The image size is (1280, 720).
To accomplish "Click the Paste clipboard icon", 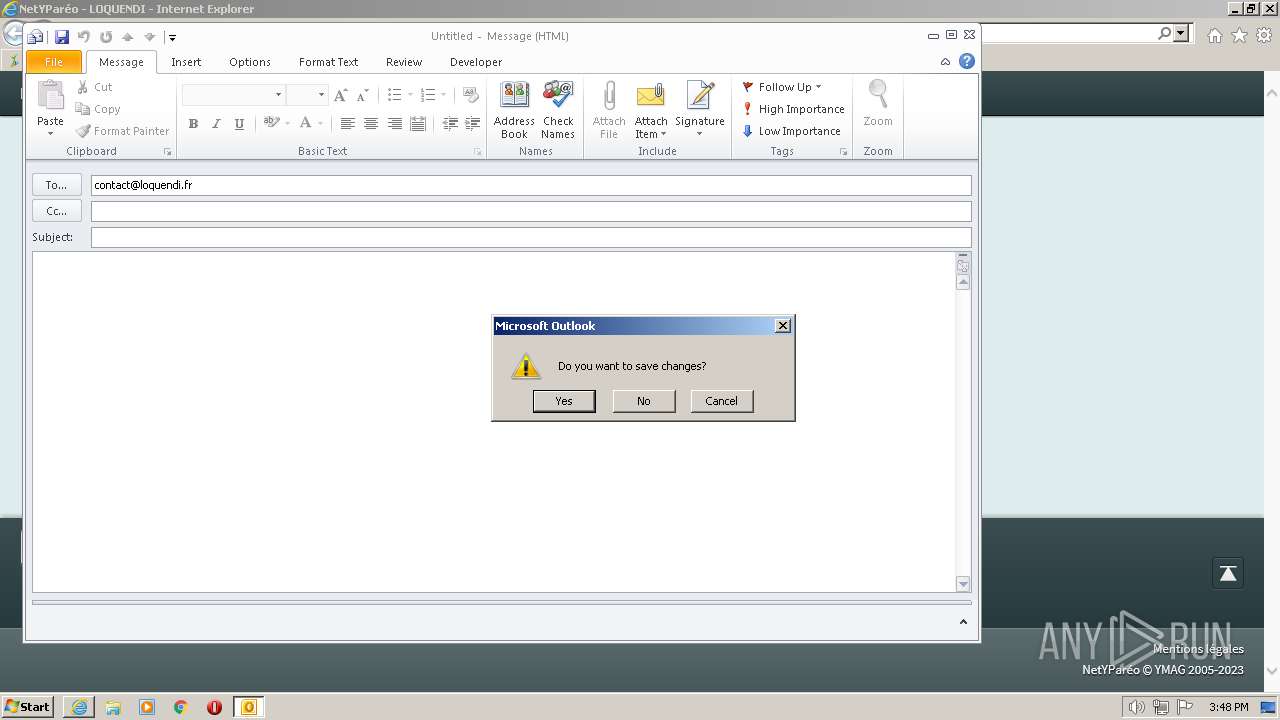I will [50, 97].
